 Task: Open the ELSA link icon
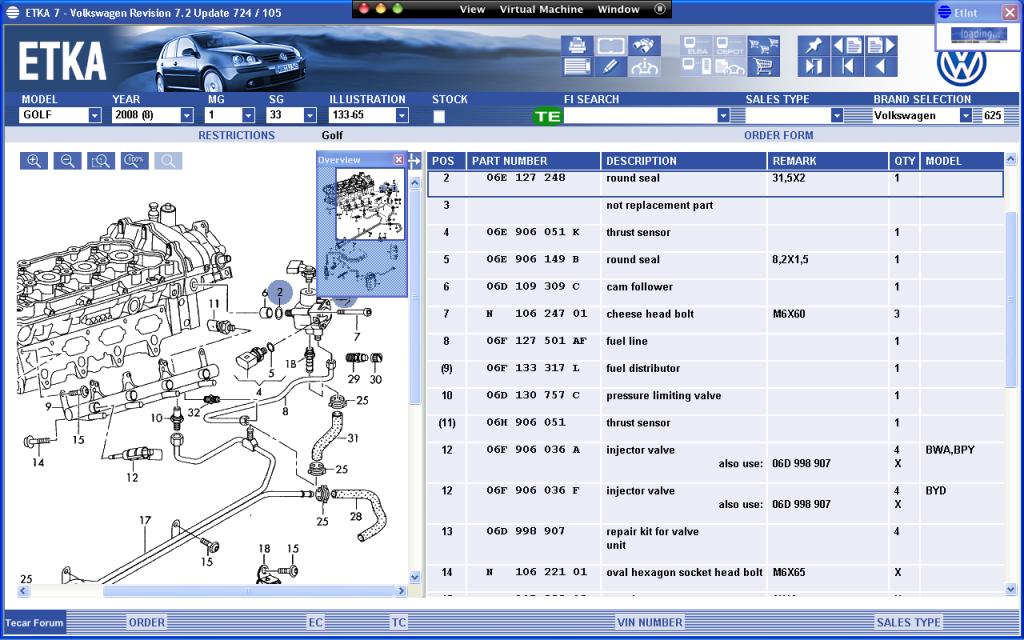coord(696,46)
